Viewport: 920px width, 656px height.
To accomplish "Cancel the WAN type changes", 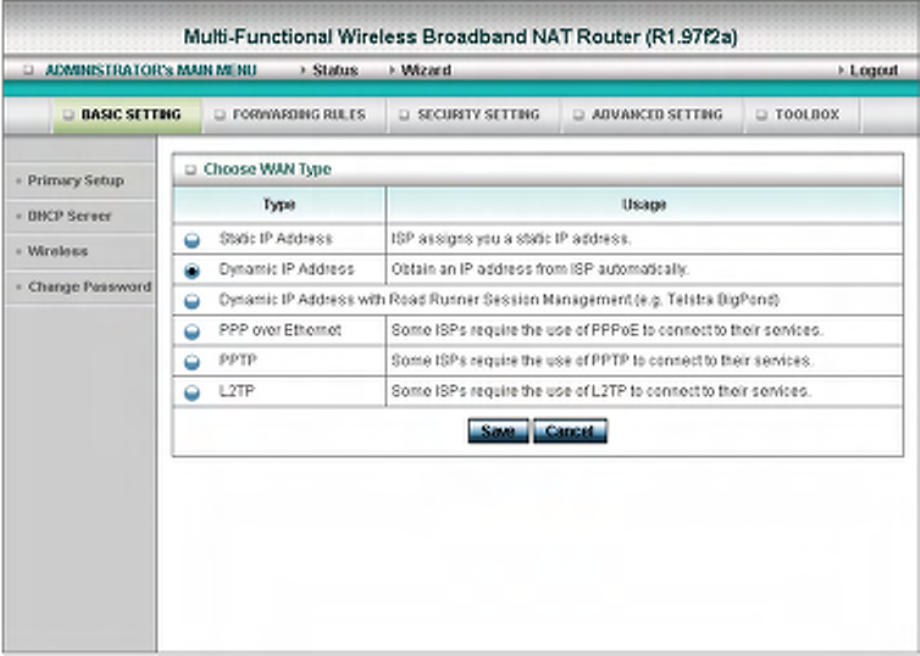I will tap(570, 431).
